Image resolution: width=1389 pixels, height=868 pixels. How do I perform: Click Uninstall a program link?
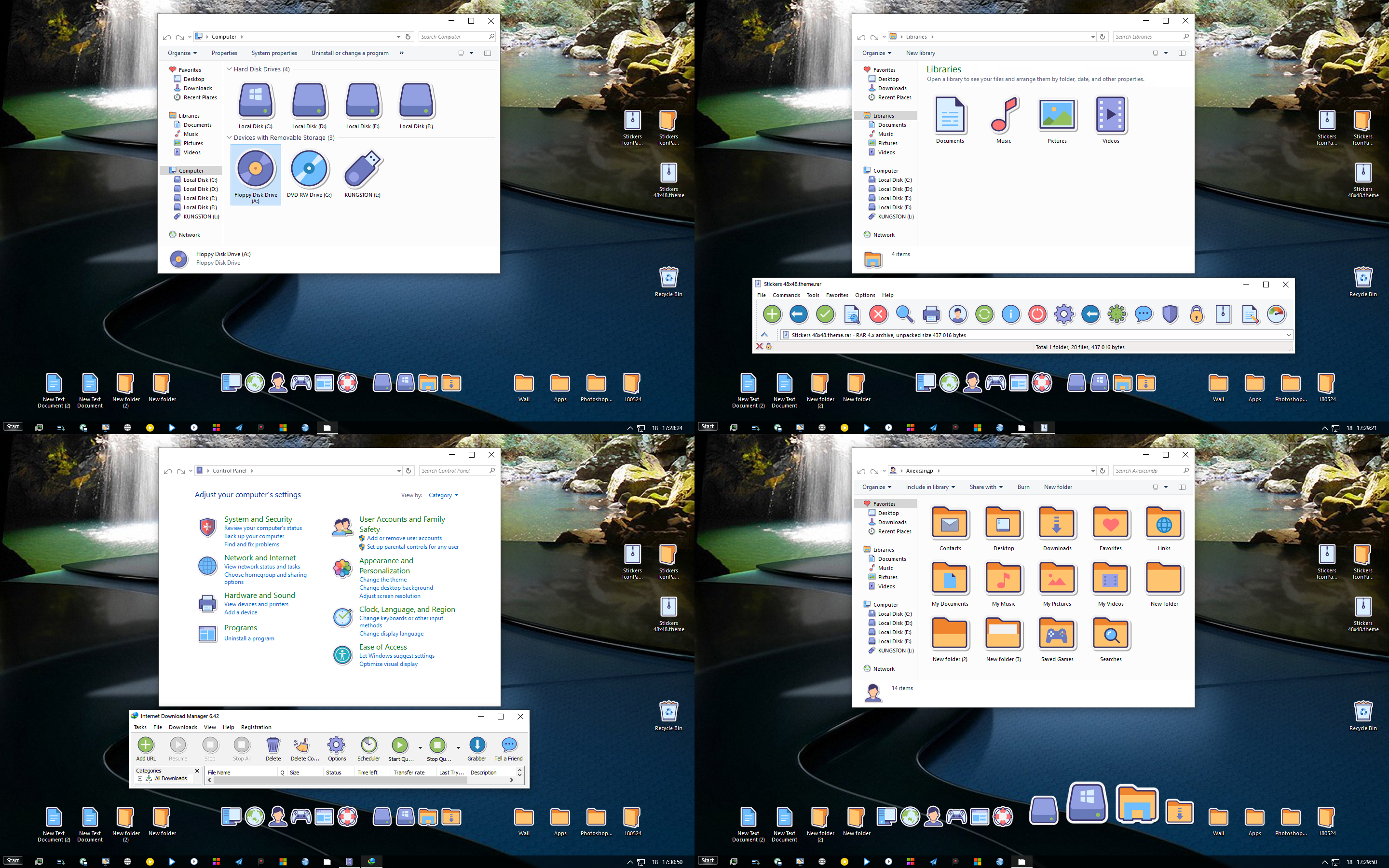tap(249, 638)
